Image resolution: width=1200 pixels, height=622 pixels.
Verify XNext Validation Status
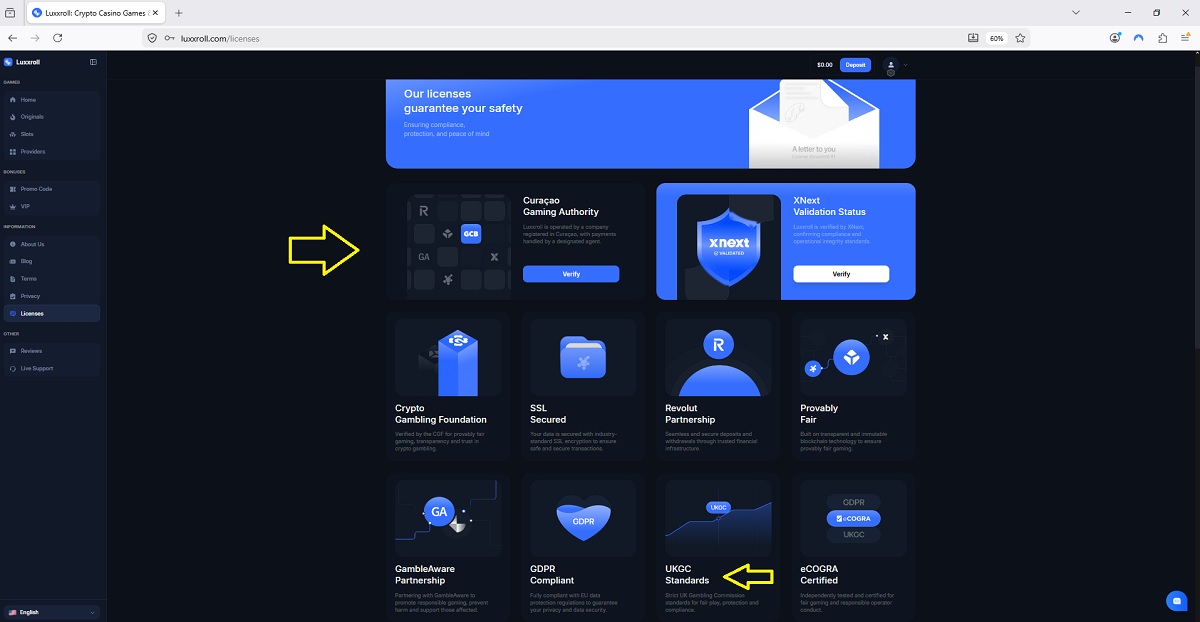tap(841, 274)
